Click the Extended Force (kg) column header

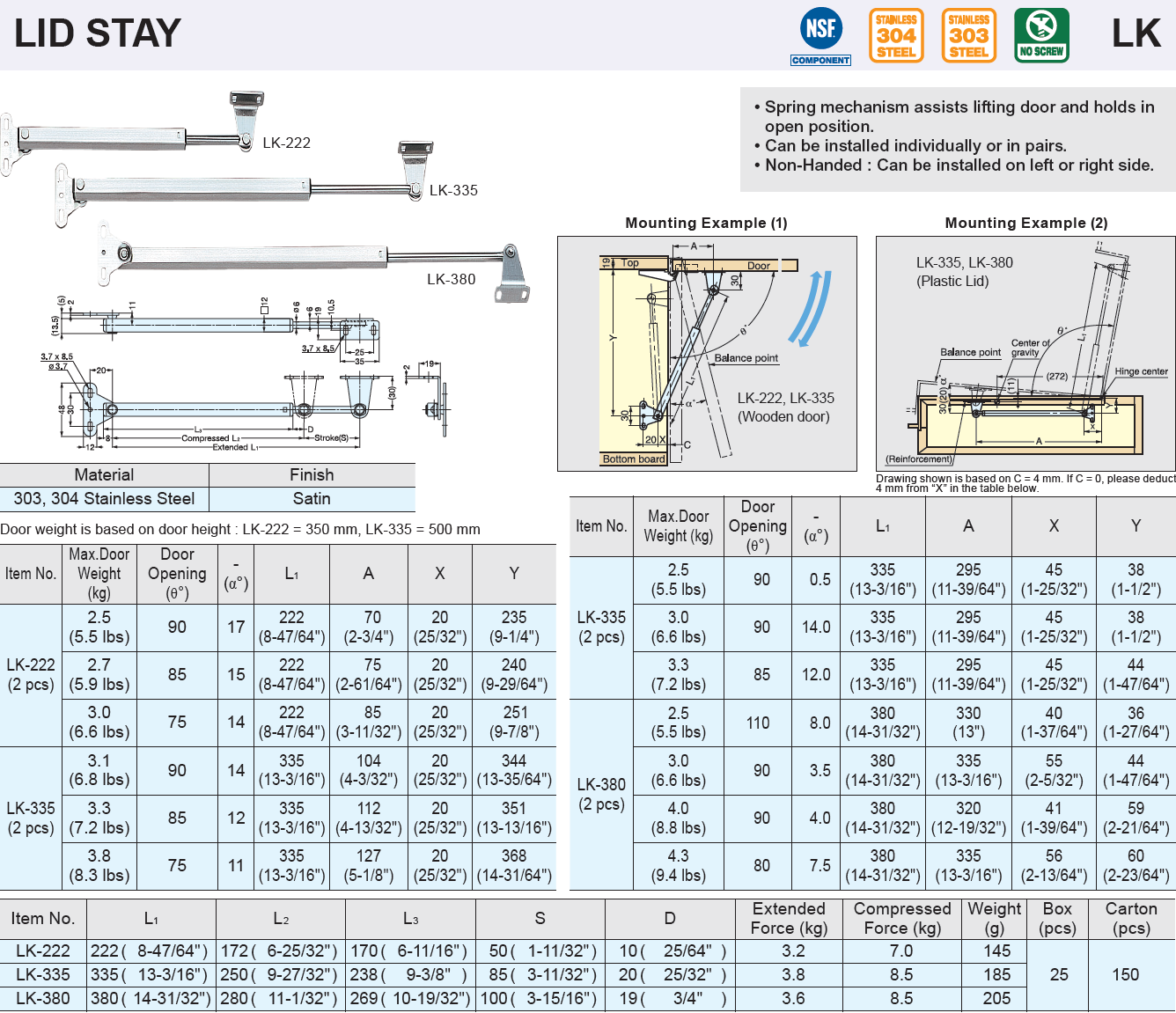pos(789,918)
